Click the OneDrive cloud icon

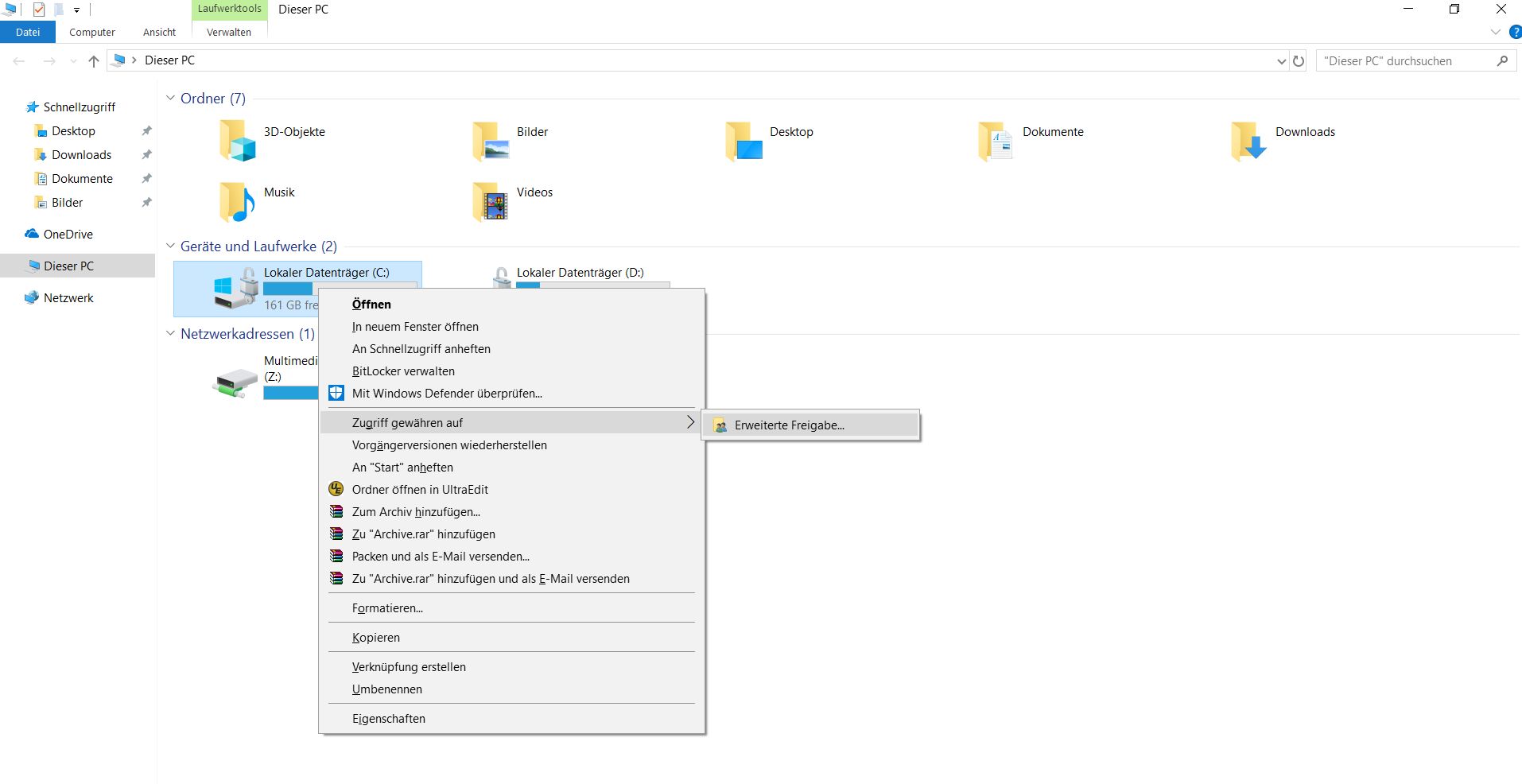click(32, 234)
